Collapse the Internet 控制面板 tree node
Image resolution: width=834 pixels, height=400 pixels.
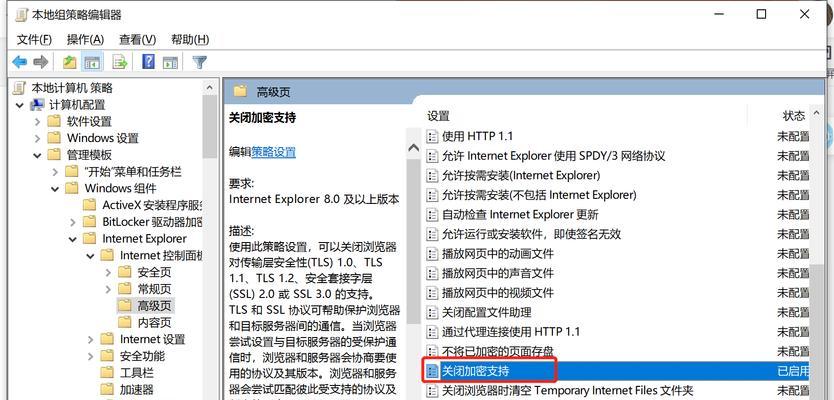[x=90, y=256]
